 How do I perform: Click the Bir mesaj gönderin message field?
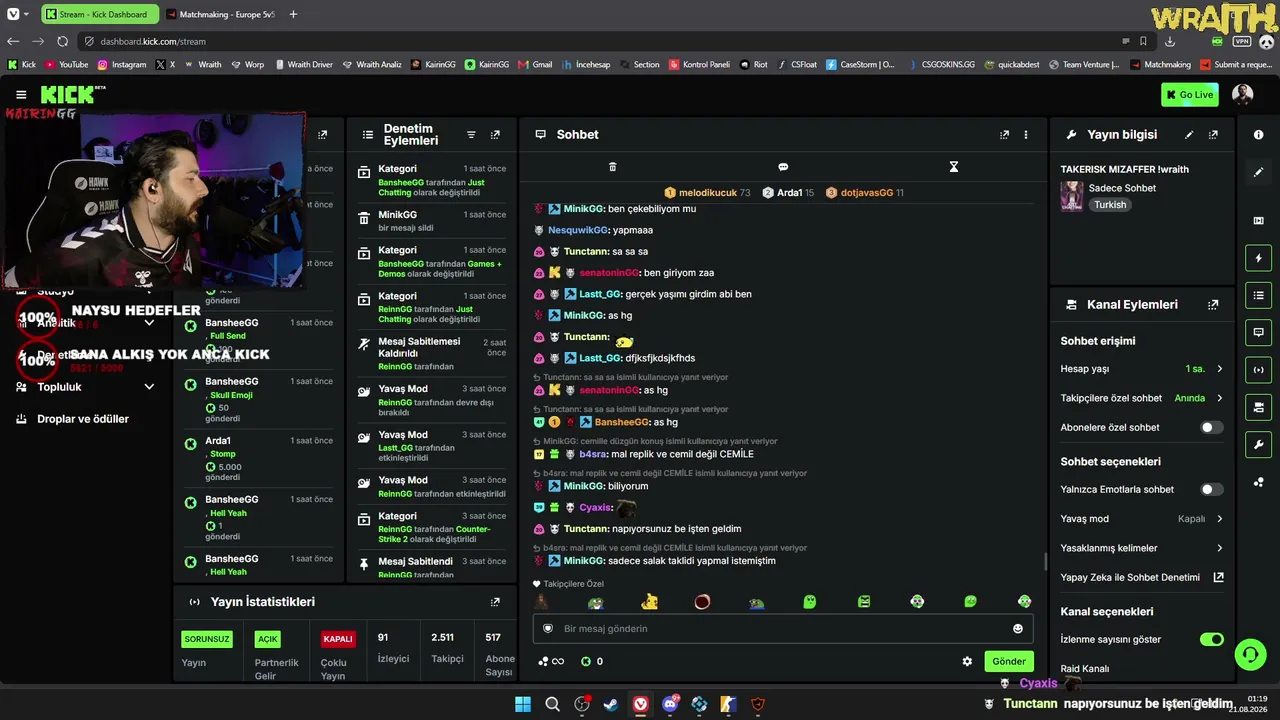[x=784, y=629]
